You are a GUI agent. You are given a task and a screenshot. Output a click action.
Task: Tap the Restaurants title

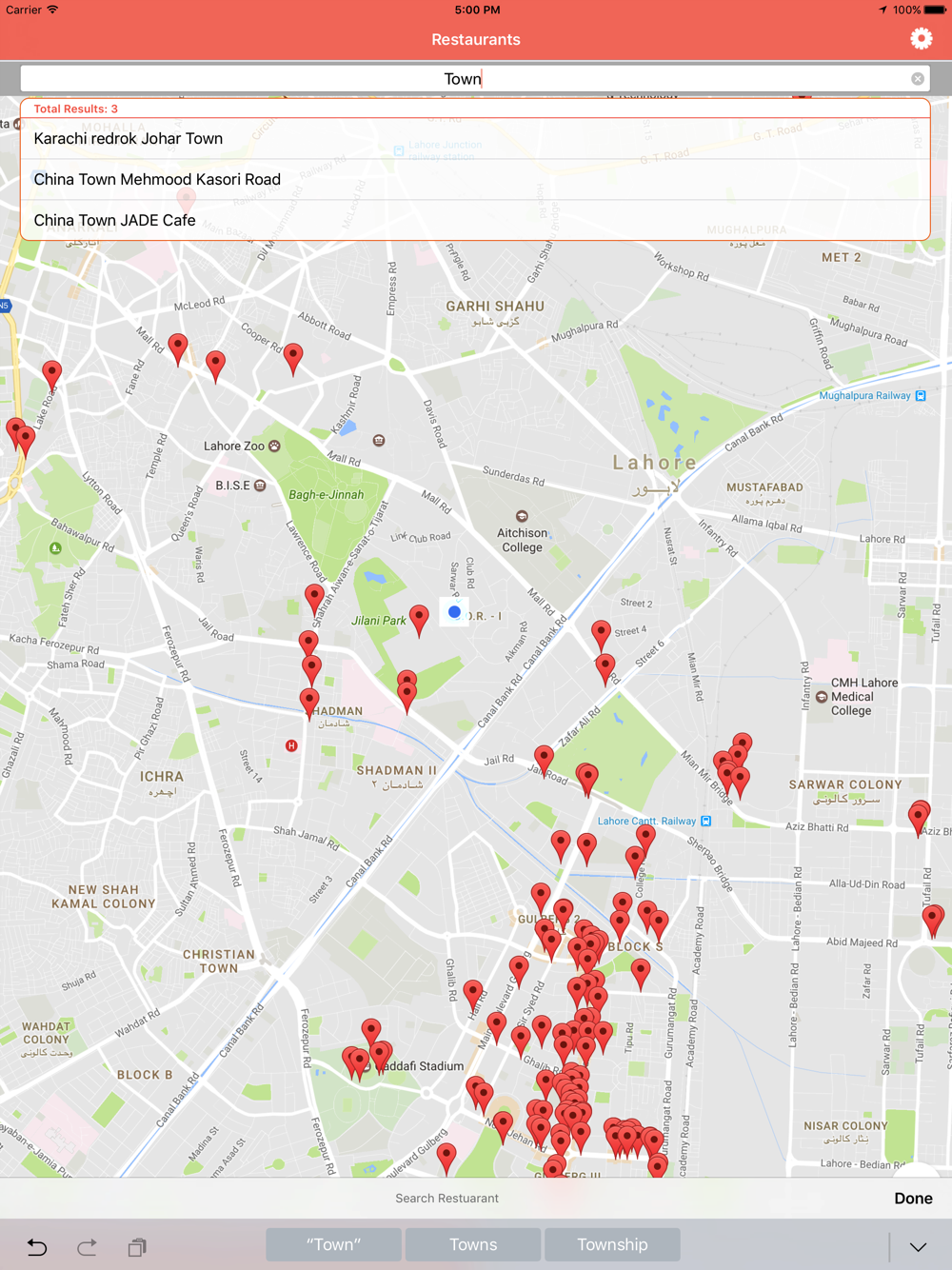pyautogui.click(x=476, y=40)
